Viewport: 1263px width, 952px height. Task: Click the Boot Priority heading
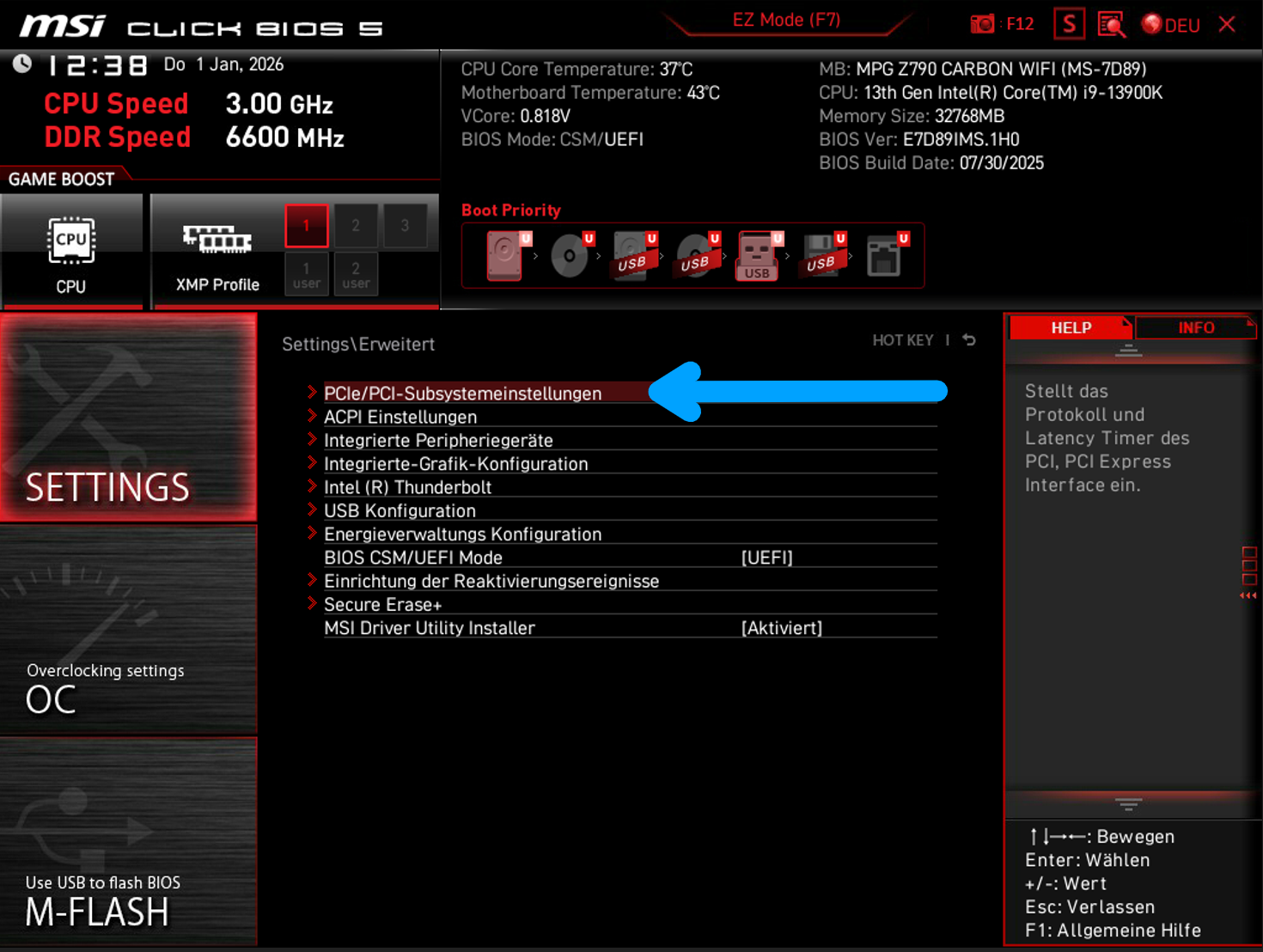[511, 211]
